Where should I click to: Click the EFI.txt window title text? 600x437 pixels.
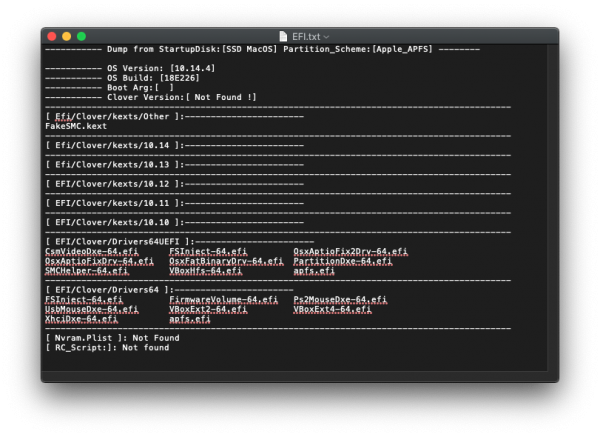(x=306, y=37)
